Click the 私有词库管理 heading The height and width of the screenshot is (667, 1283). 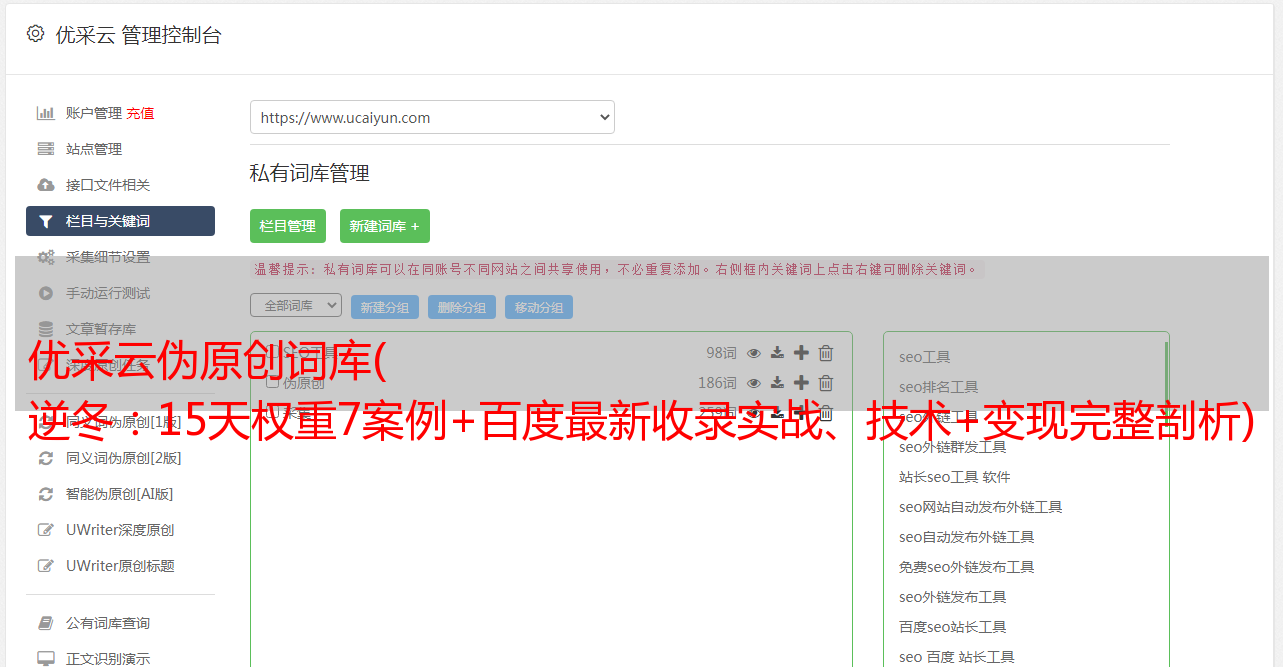[310, 173]
